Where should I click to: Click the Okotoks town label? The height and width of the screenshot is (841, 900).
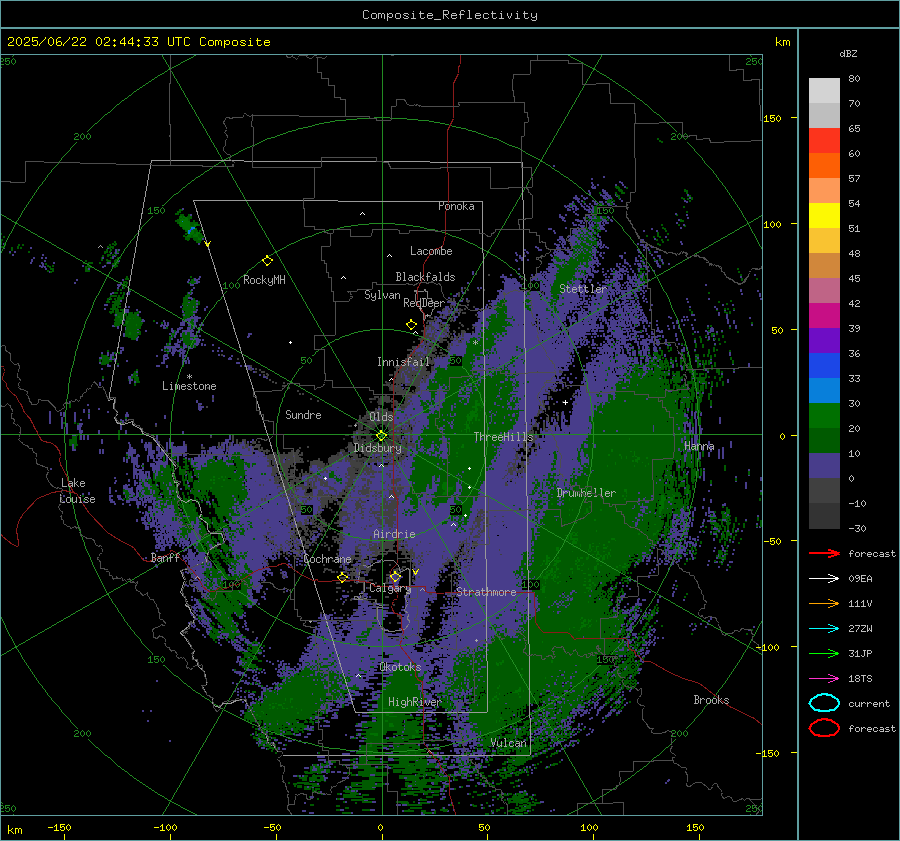point(400,667)
